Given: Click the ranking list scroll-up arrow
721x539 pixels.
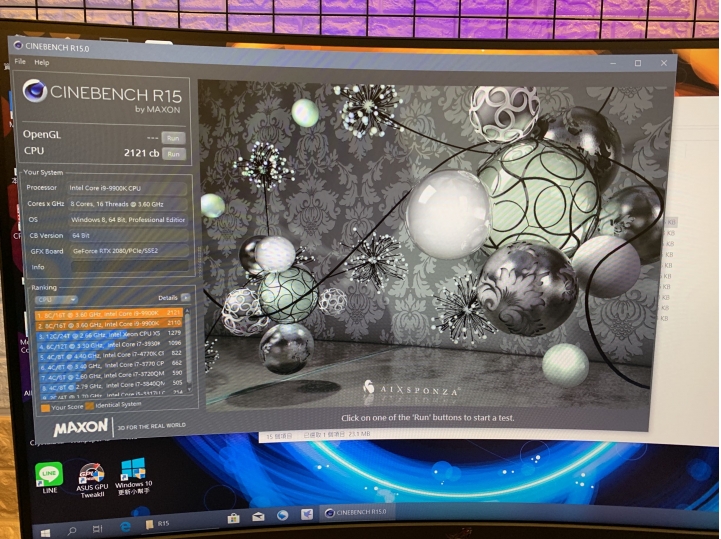Looking at the screenshot, I should click(x=188, y=312).
